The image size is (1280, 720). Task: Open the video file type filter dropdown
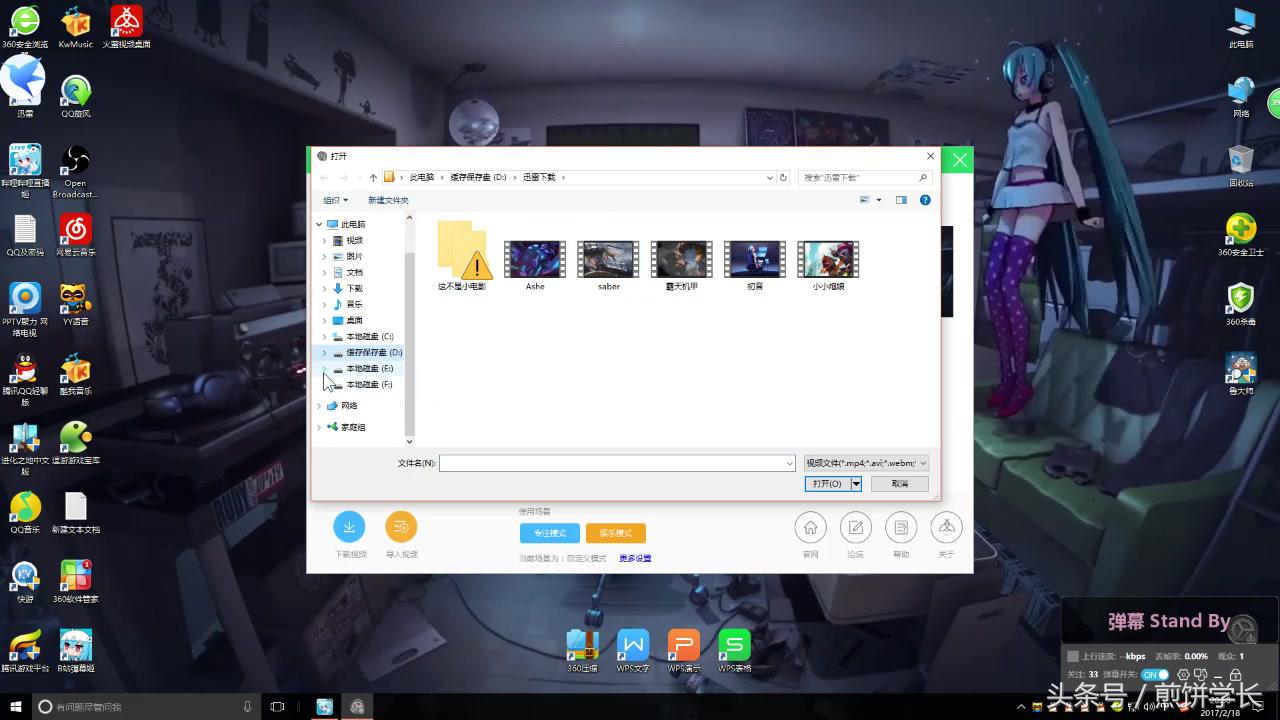click(x=866, y=463)
